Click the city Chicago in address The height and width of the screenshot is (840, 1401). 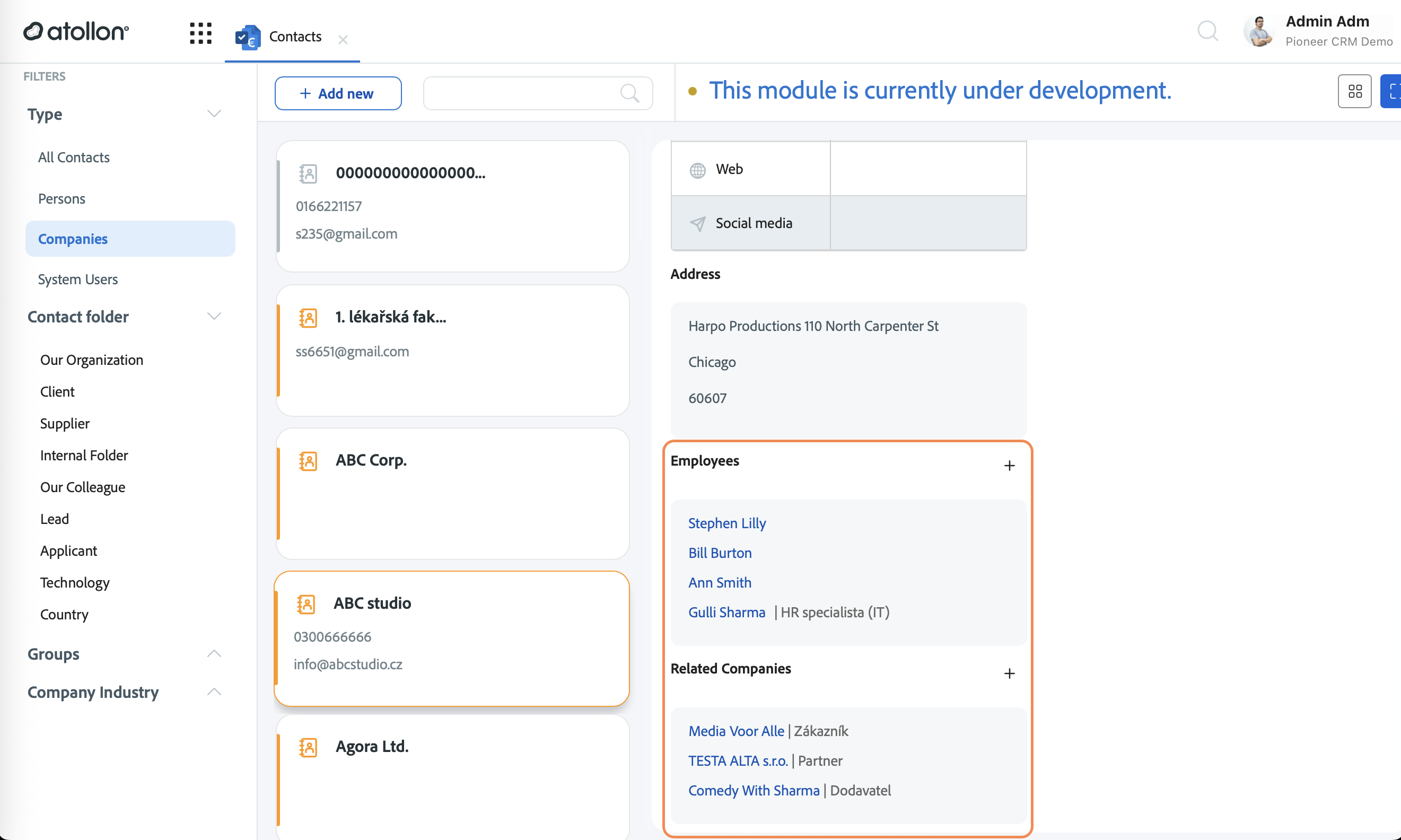[x=712, y=362]
